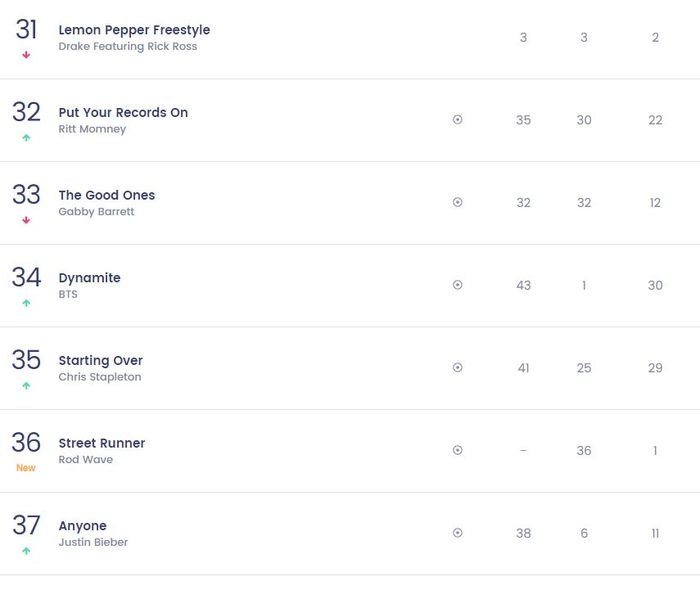Screen dimensions: 700x590
Task: Go to artist Gabby Barrett
Action: (96, 212)
